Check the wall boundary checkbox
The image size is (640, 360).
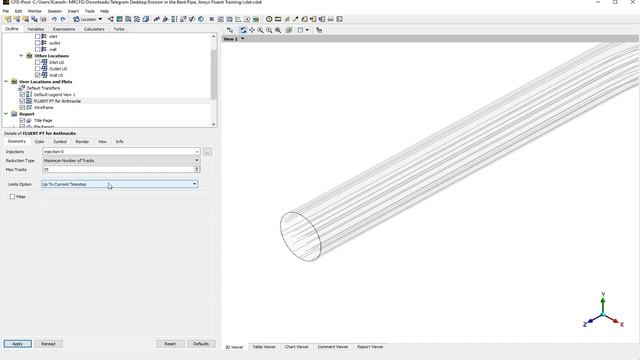[x=38, y=49]
